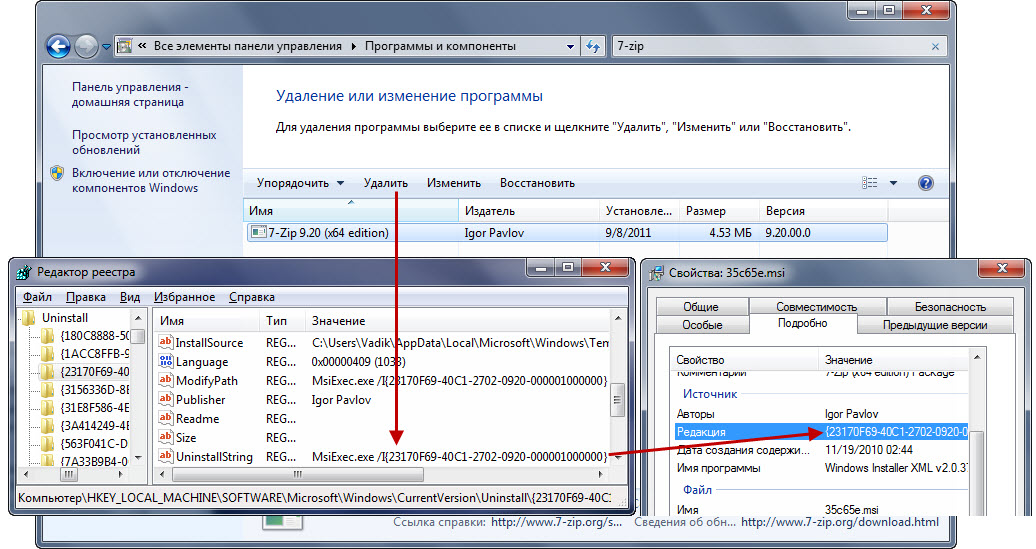Click binary icon of Language value
Screen dimensions: 1036x549
coord(166,361)
